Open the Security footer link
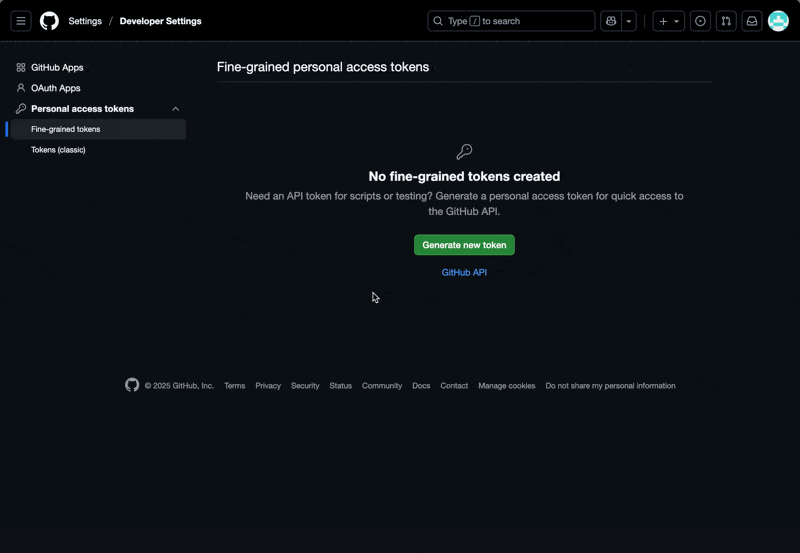Image resolution: width=800 pixels, height=553 pixels. tap(305, 386)
